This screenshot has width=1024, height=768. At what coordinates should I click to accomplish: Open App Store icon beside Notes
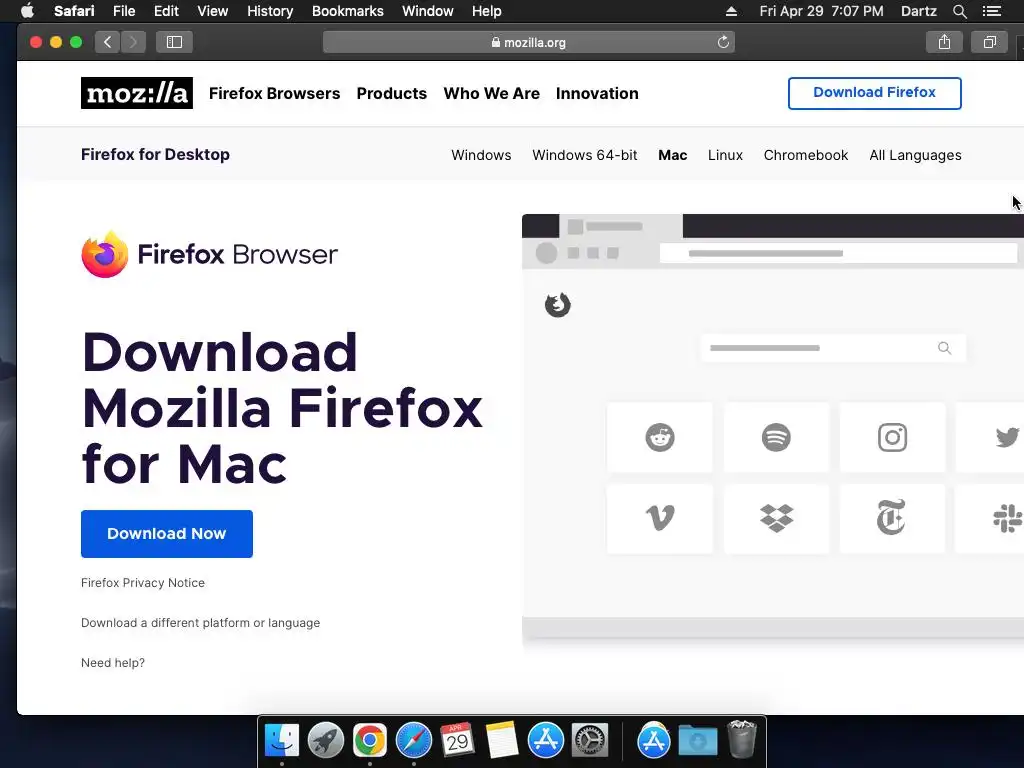(545, 740)
